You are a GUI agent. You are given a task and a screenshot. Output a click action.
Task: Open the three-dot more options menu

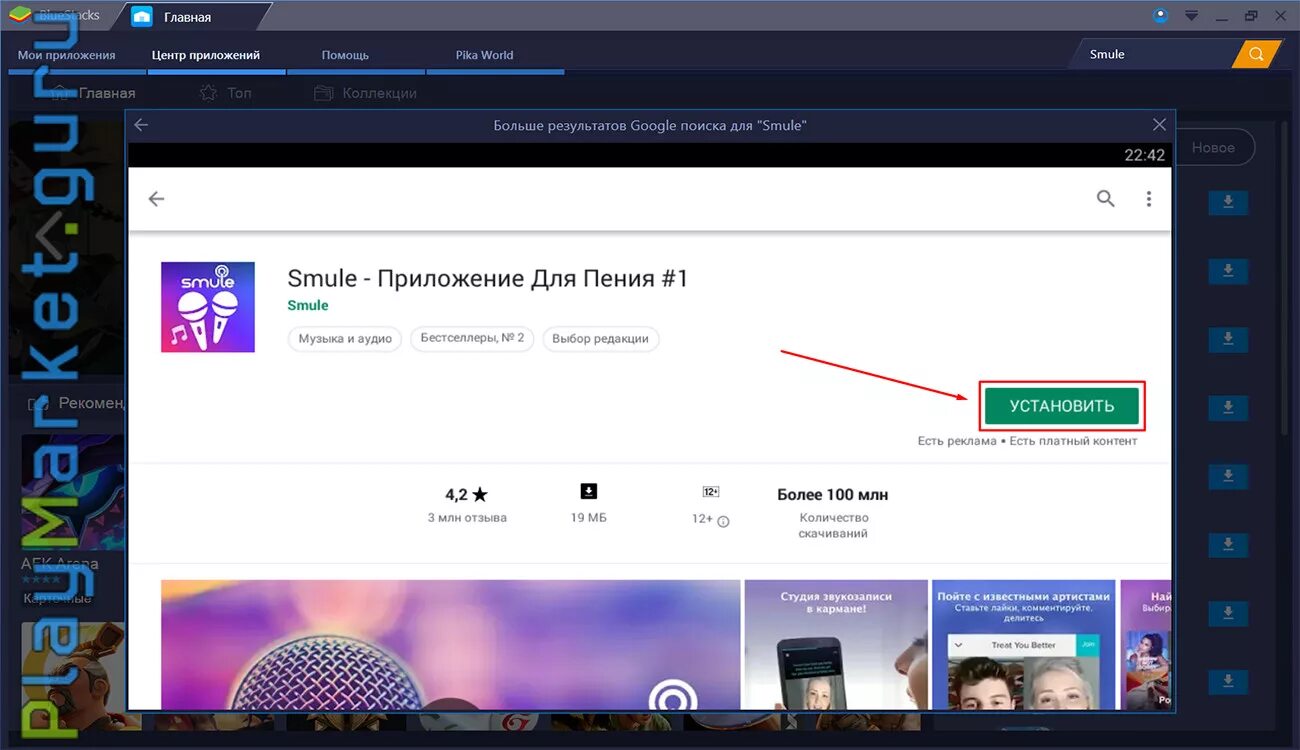click(x=1149, y=199)
